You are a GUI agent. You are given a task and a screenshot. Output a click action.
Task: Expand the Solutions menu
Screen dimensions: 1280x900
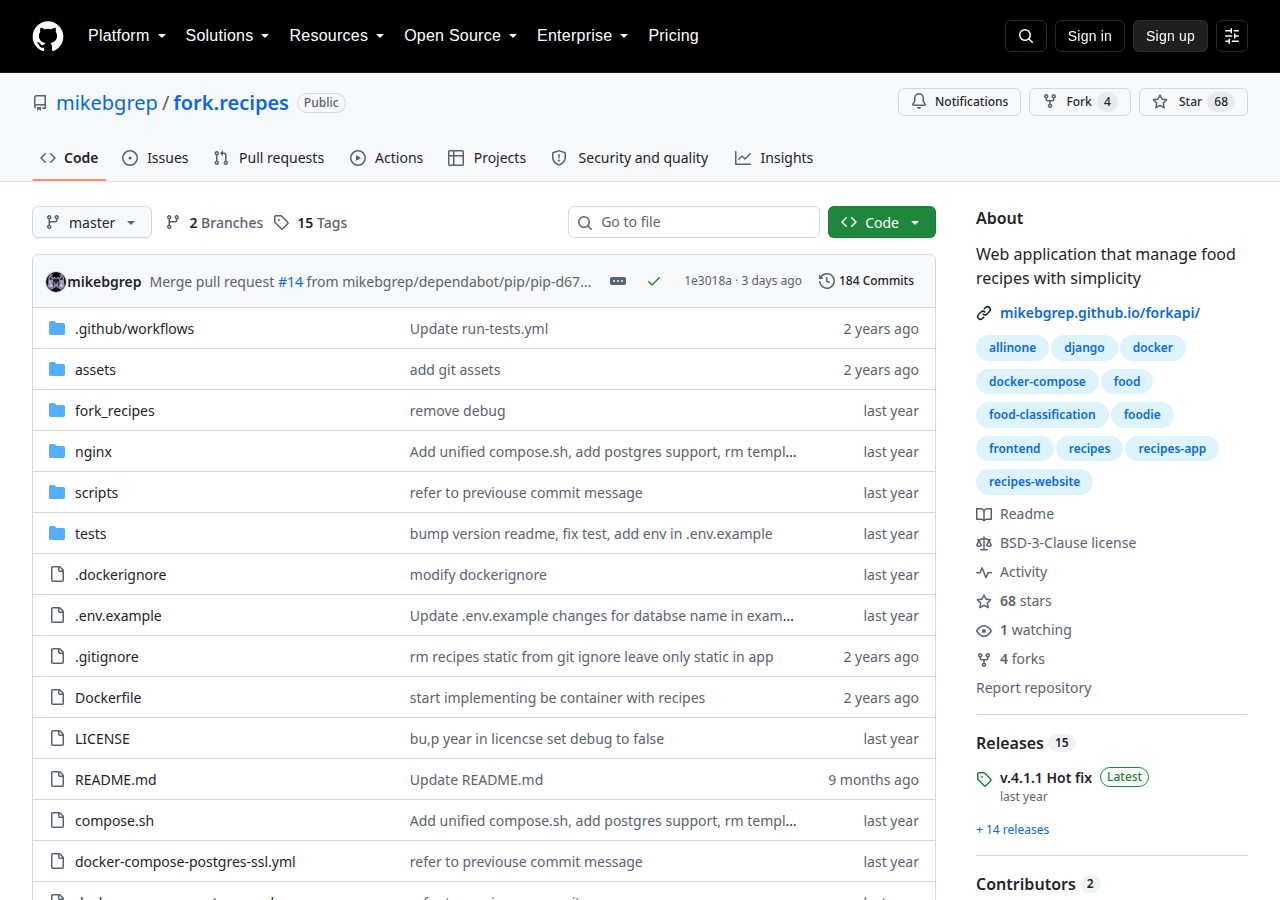(x=227, y=35)
